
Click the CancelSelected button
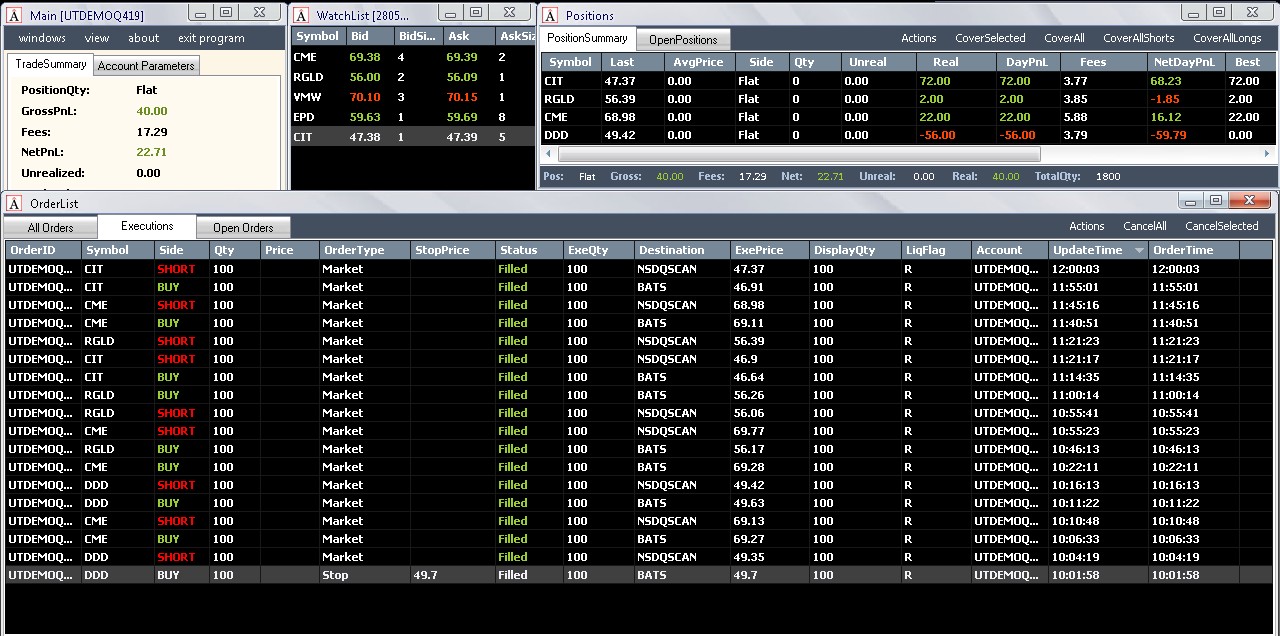click(x=1221, y=226)
